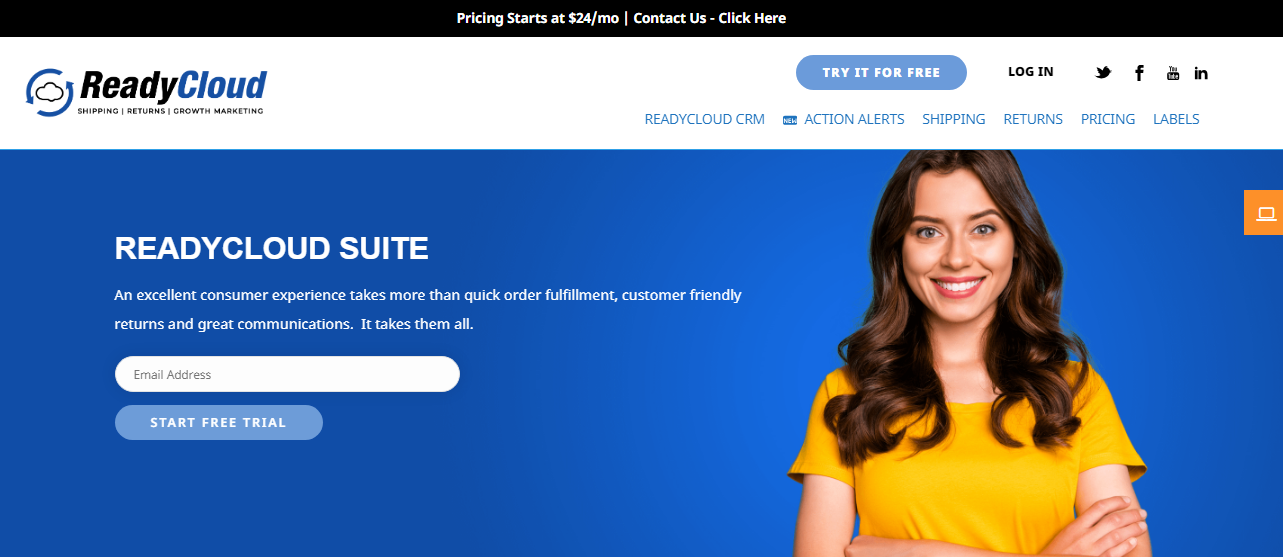Click the Try It For Free button
The height and width of the screenshot is (557, 1283).
pyautogui.click(x=881, y=72)
